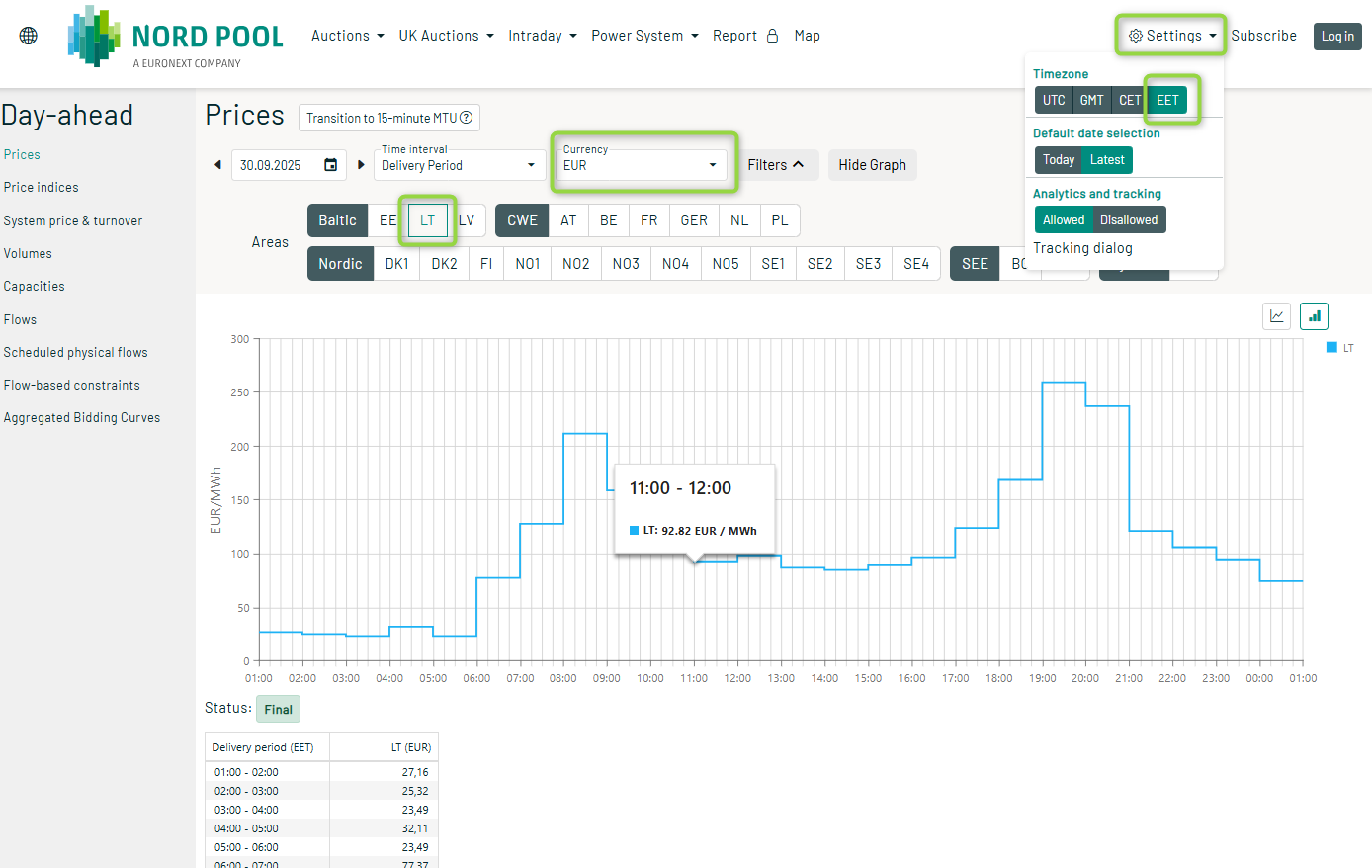The height and width of the screenshot is (868, 1372).
Task: Open the Power System menu
Action: 644,36
